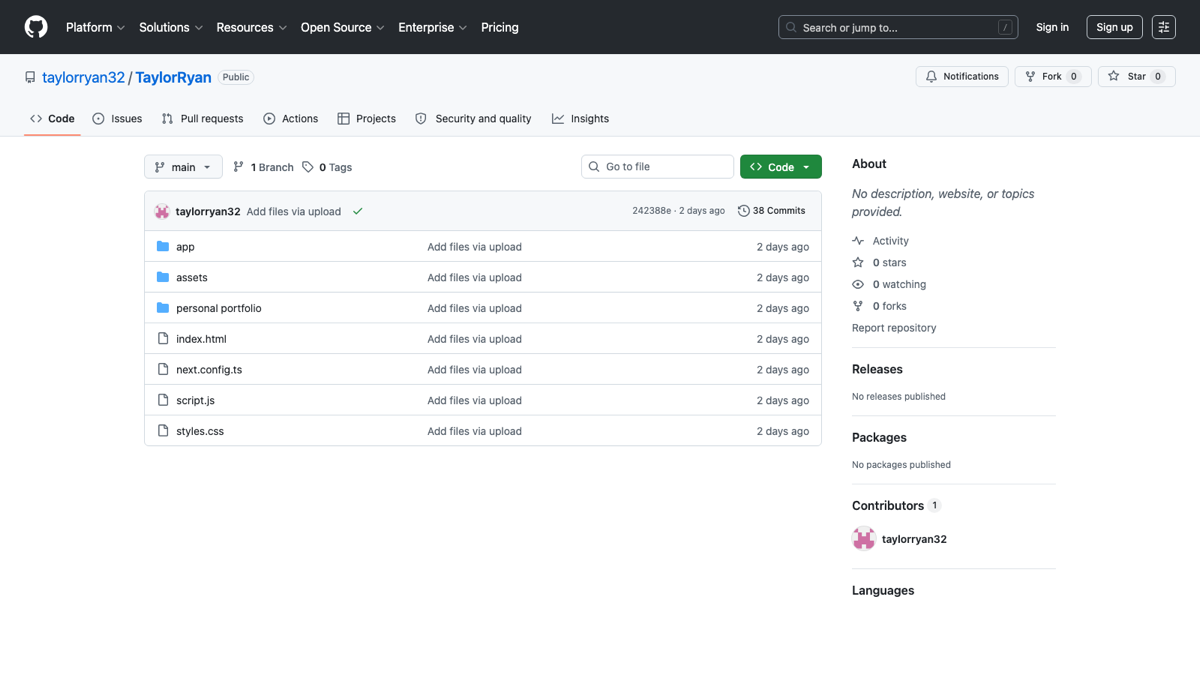The width and height of the screenshot is (1200, 675).
Task: Click the branch icon next to 1 Branch
Action: pyautogui.click(x=238, y=167)
